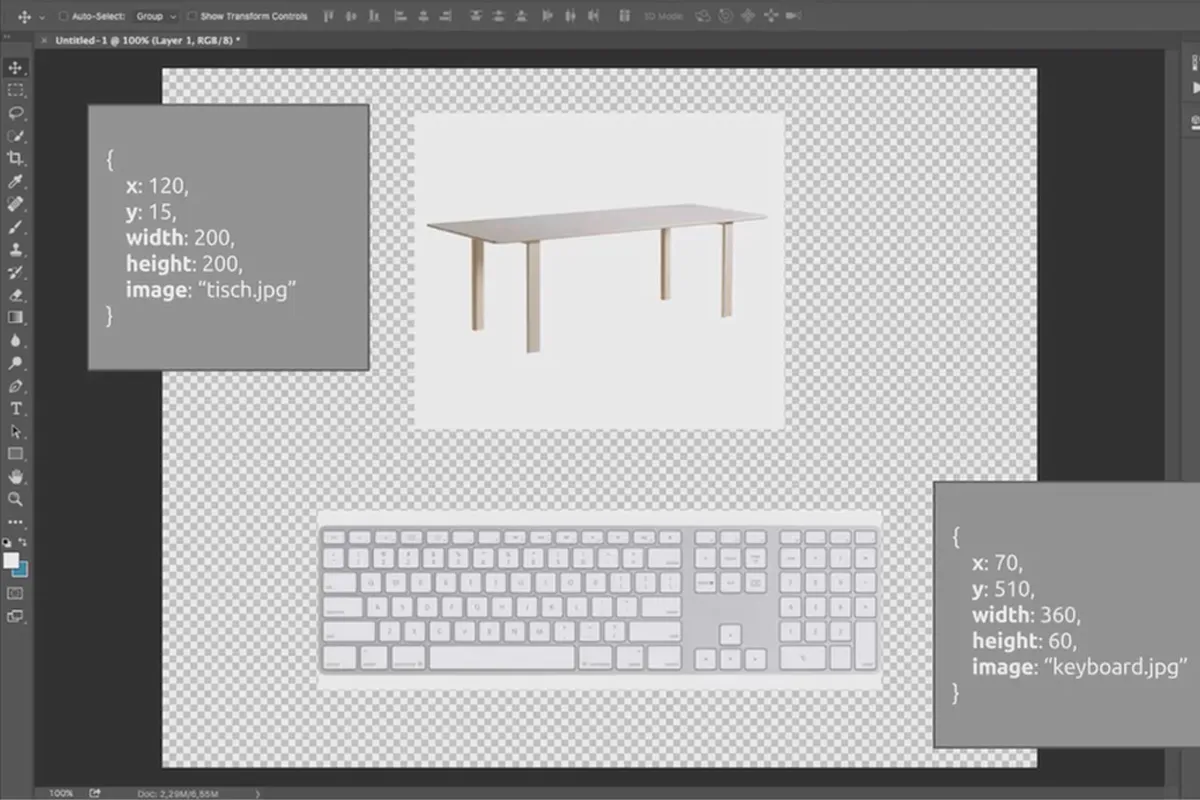Switch to the Untitled-1 document tab
This screenshot has width=1200, height=800.
[x=143, y=40]
